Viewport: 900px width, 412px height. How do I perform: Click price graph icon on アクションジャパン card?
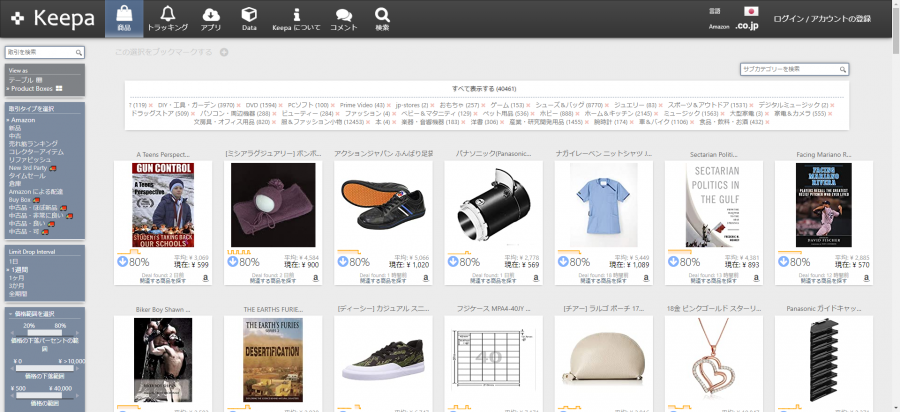click(349, 252)
